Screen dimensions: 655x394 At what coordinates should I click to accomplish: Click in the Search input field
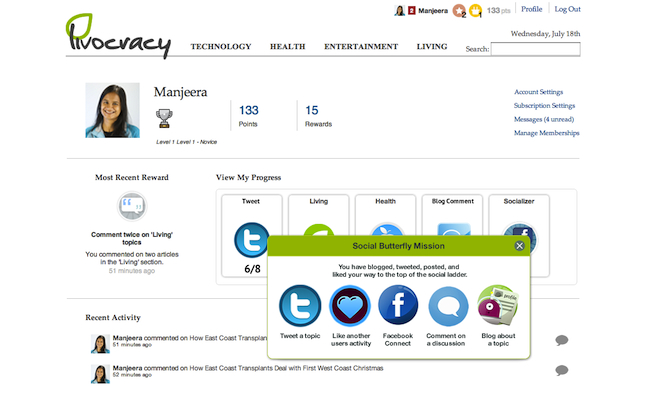(536, 49)
